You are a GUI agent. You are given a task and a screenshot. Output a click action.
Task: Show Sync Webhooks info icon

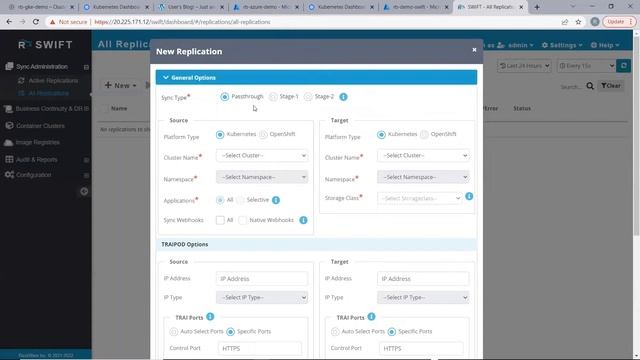(303, 220)
